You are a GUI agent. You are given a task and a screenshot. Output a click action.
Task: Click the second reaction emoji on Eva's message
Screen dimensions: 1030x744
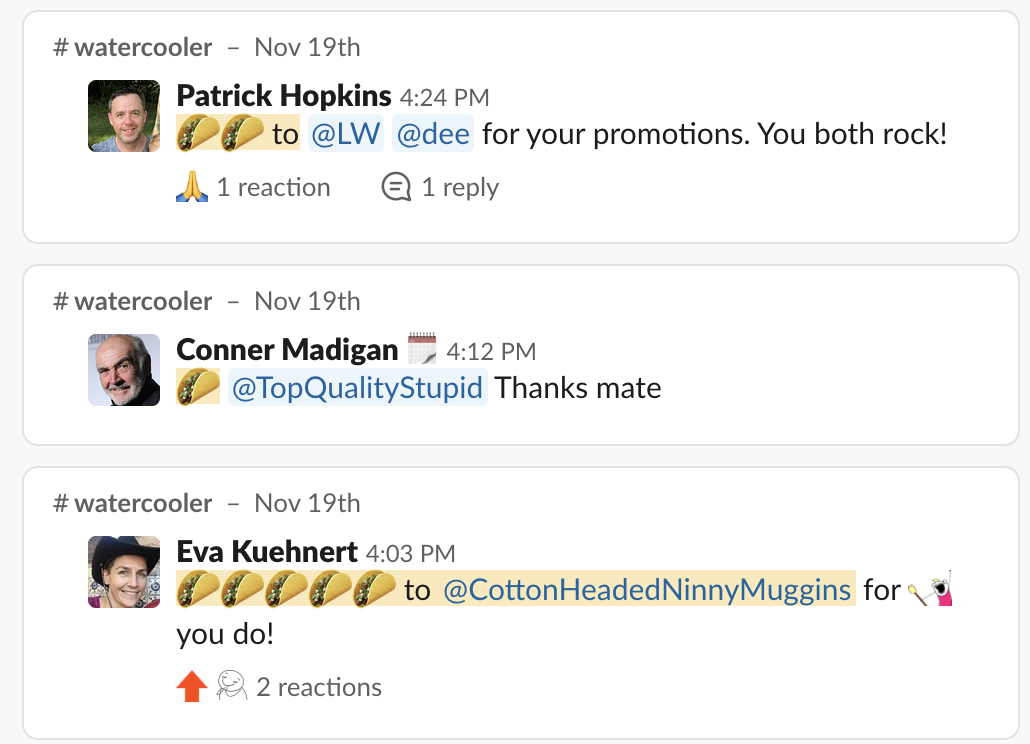point(232,687)
